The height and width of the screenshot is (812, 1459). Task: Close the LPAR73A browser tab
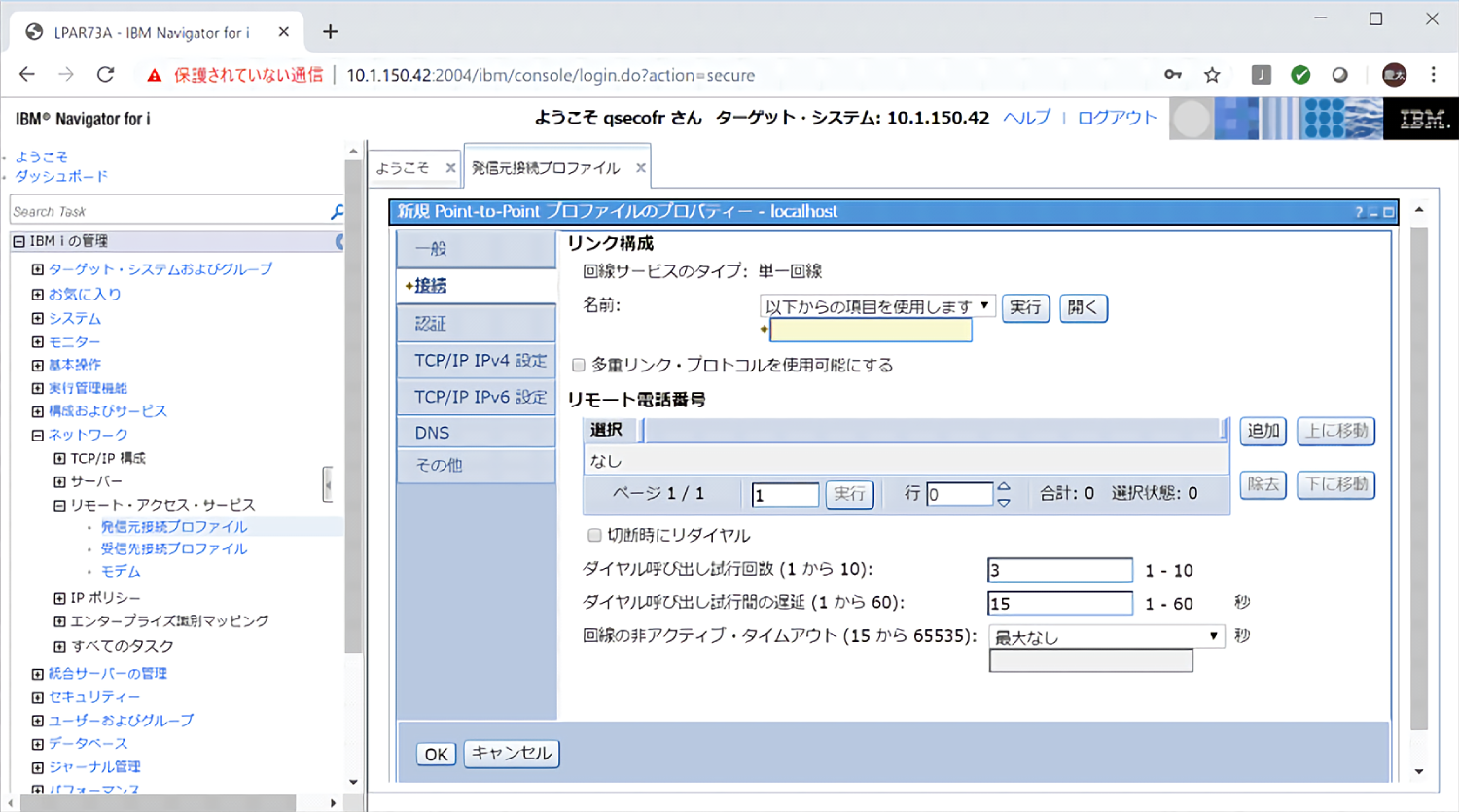click(283, 32)
